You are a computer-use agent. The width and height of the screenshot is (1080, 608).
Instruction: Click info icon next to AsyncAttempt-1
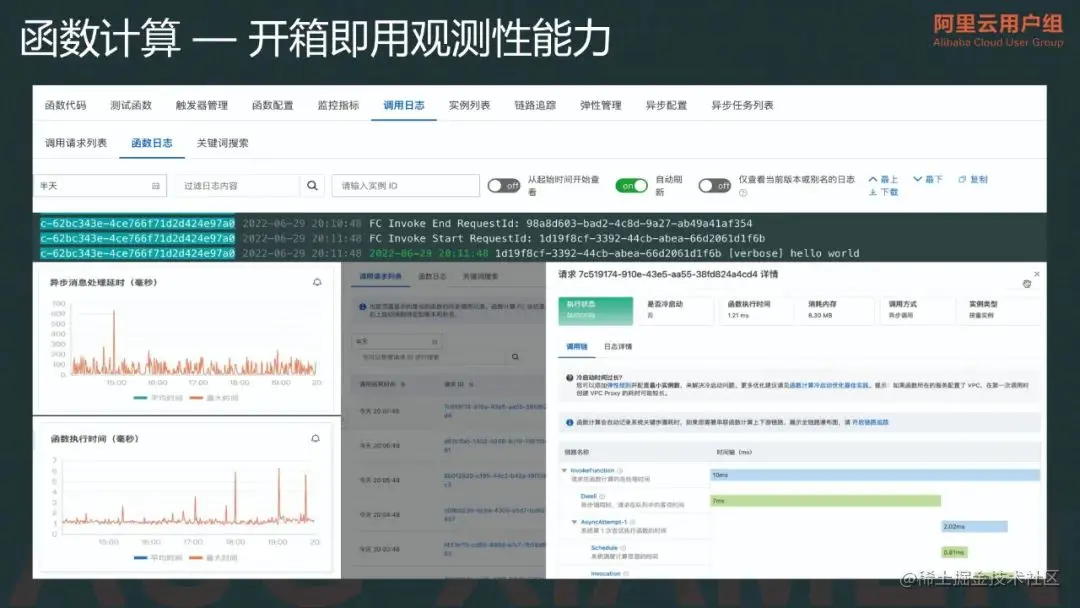pyautogui.click(x=632, y=522)
